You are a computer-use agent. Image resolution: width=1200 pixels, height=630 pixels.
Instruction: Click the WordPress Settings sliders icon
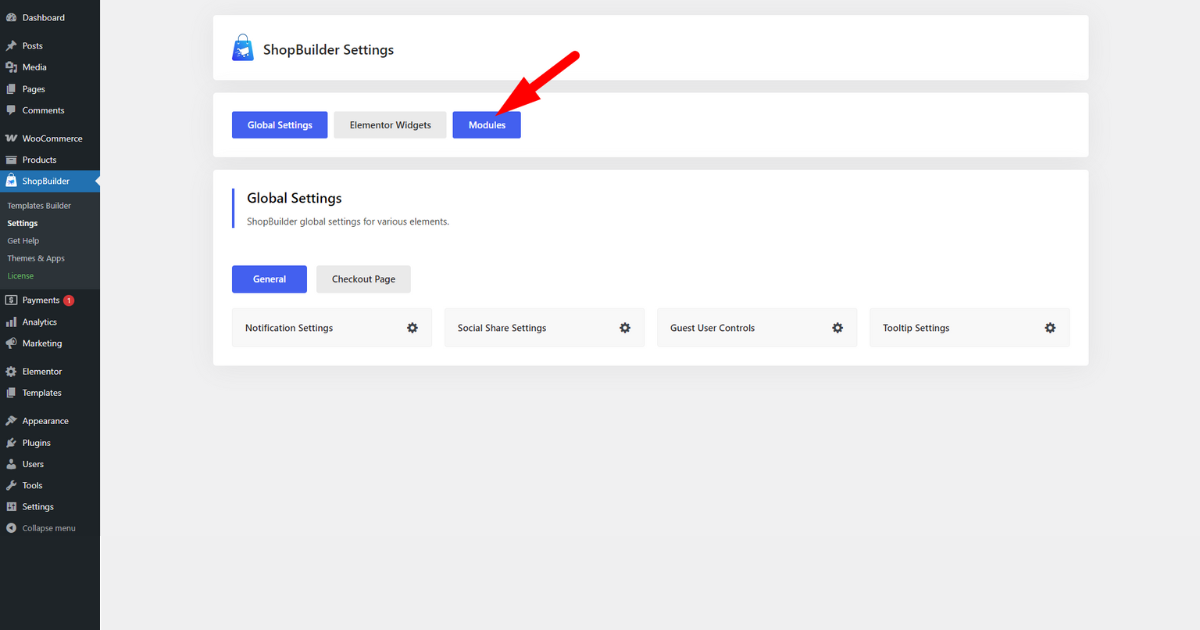(x=11, y=507)
